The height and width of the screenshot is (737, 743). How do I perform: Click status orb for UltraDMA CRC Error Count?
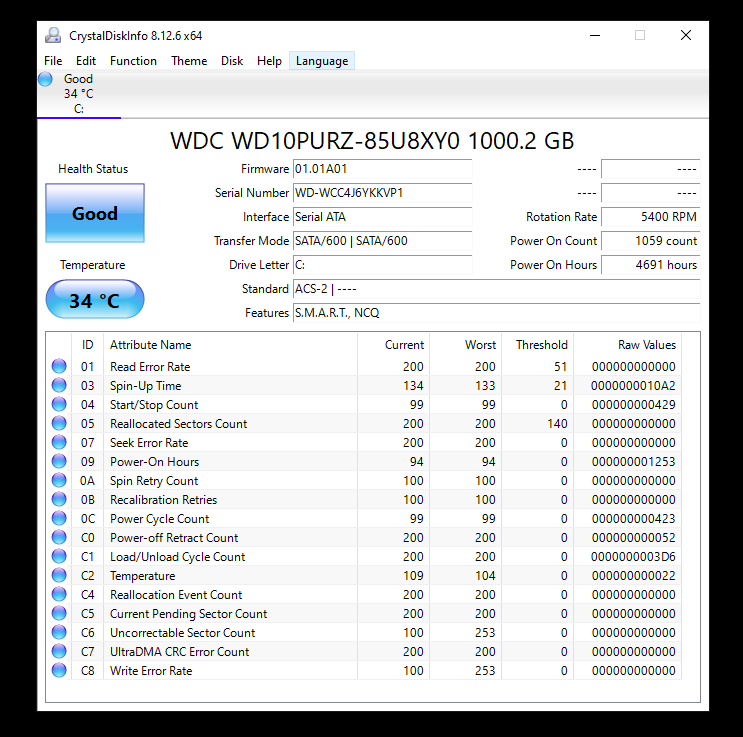(59, 651)
